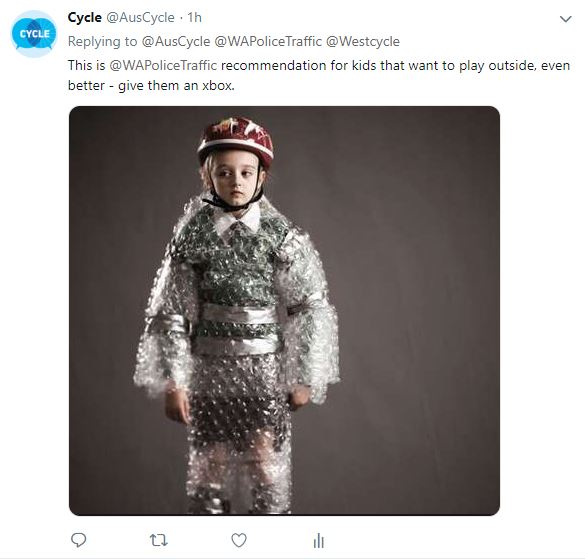Open the Cycle profile avatar

[x=34, y=34]
